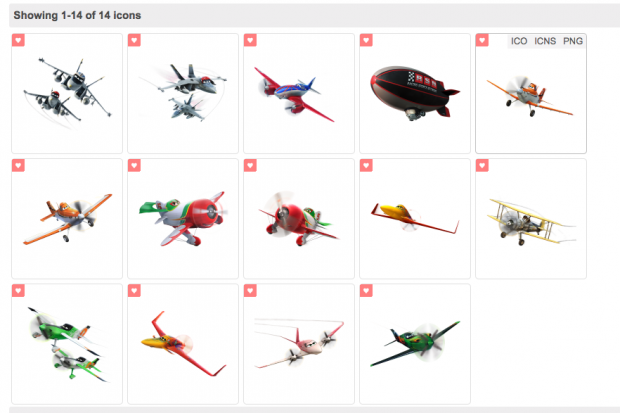Open the two dark navy jets icon
This screenshot has width=620, height=413.
click(67, 93)
